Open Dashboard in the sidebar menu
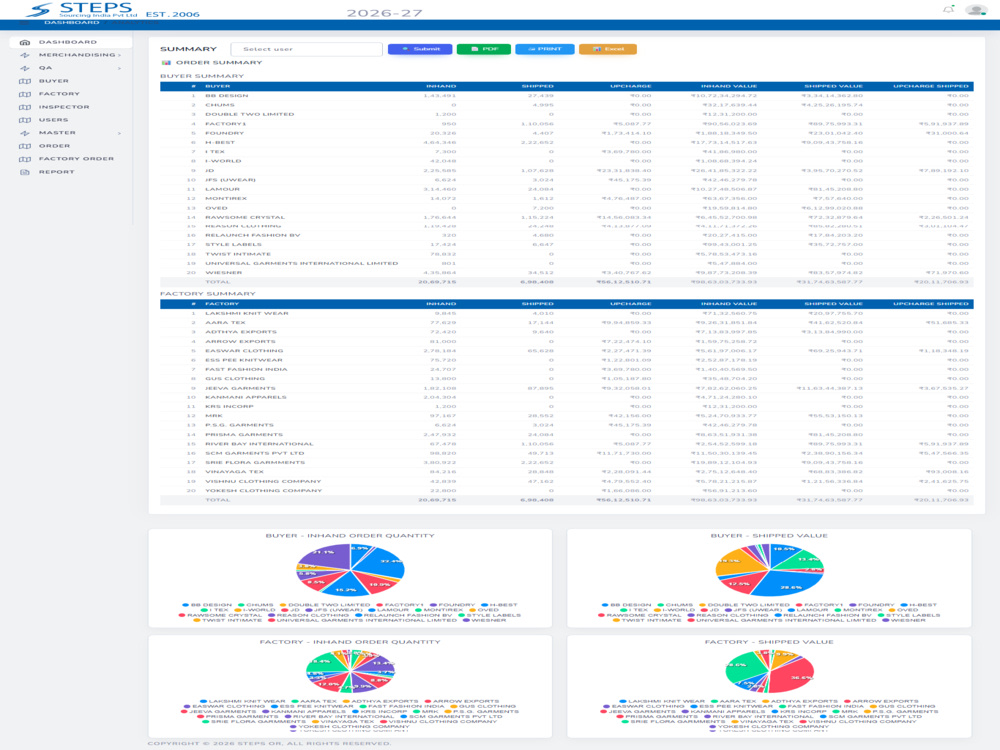This screenshot has height=750, width=1000. pos(71,42)
